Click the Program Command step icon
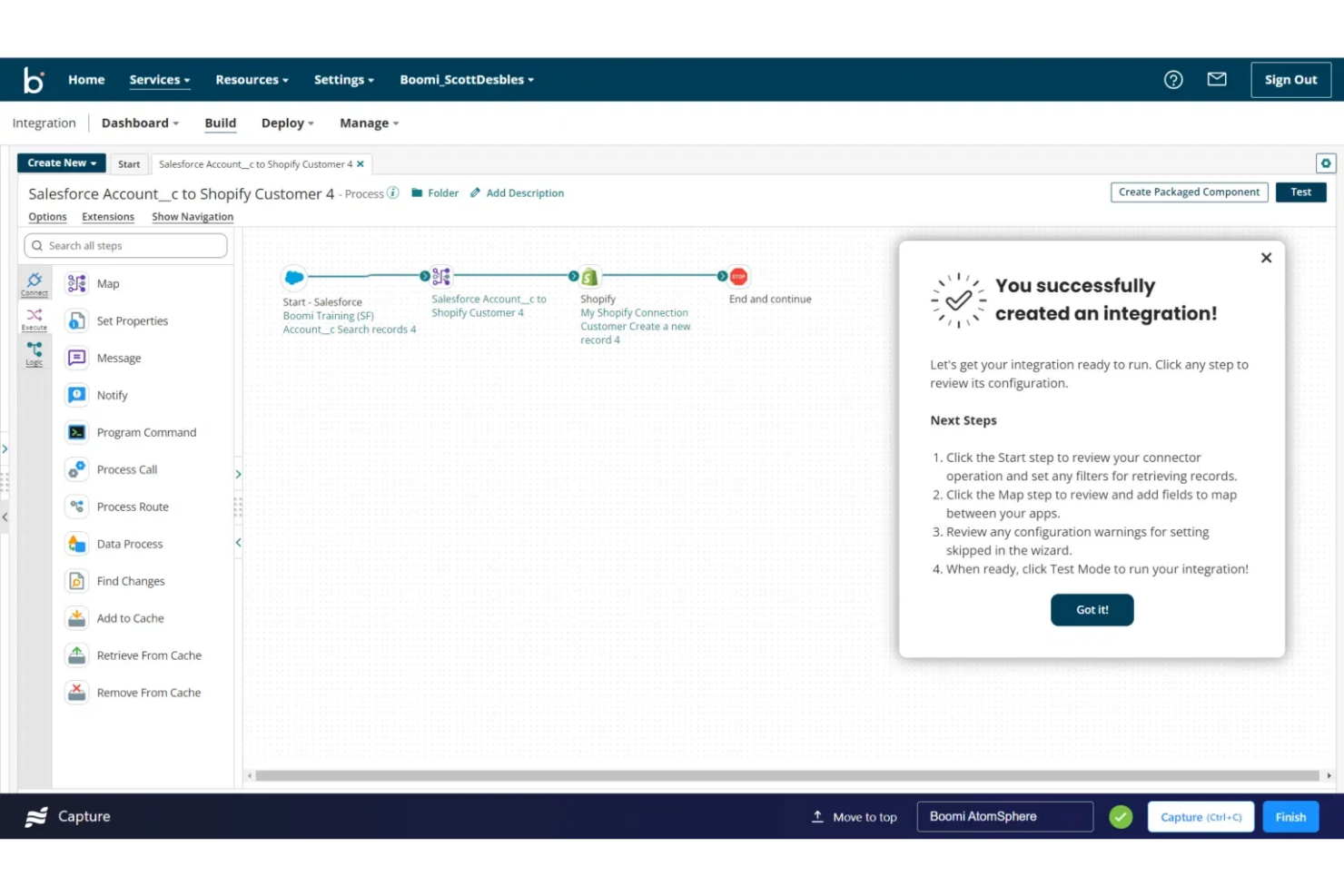Image resolution: width=1344 pixels, height=896 pixels. click(x=76, y=432)
